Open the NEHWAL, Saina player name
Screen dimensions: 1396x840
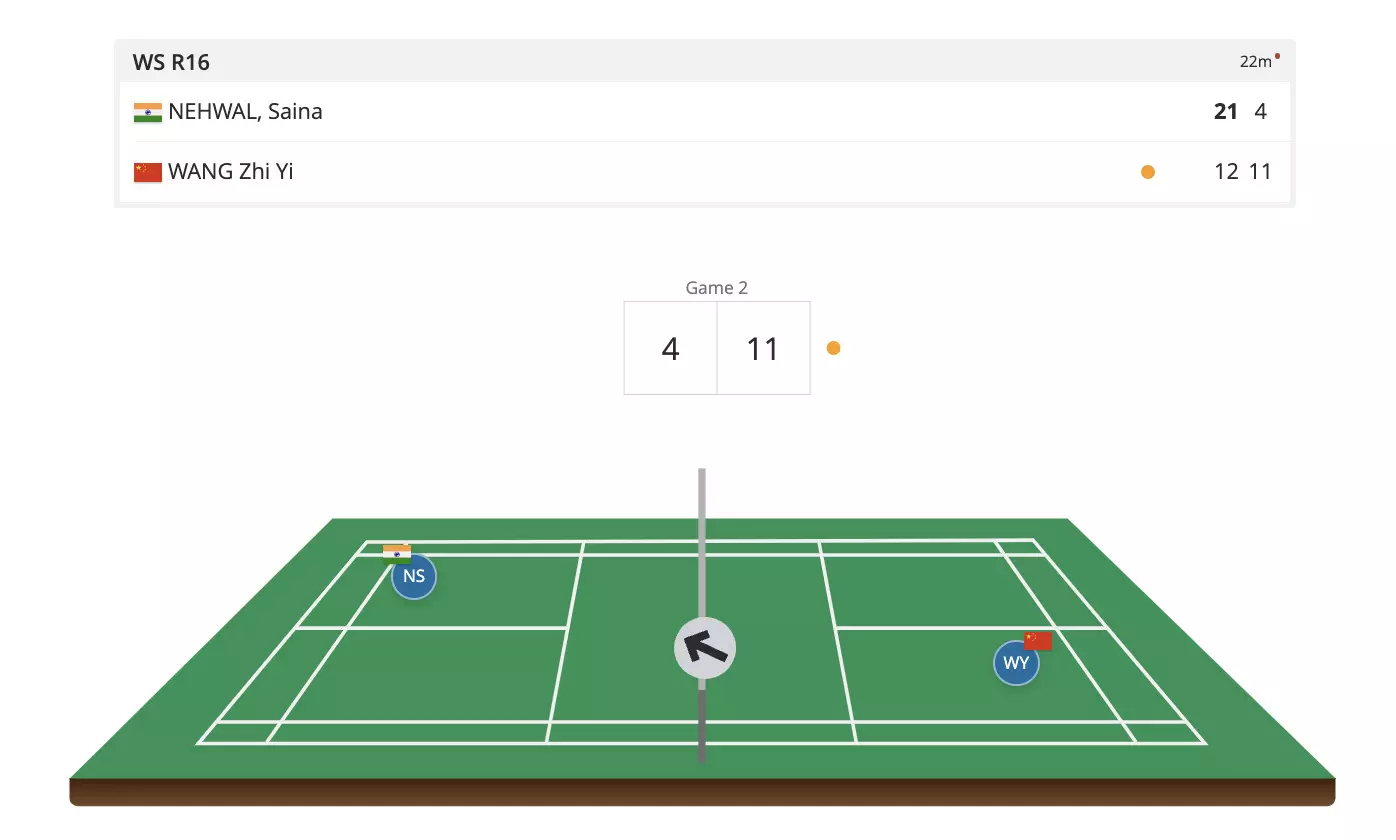click(245, 112)
